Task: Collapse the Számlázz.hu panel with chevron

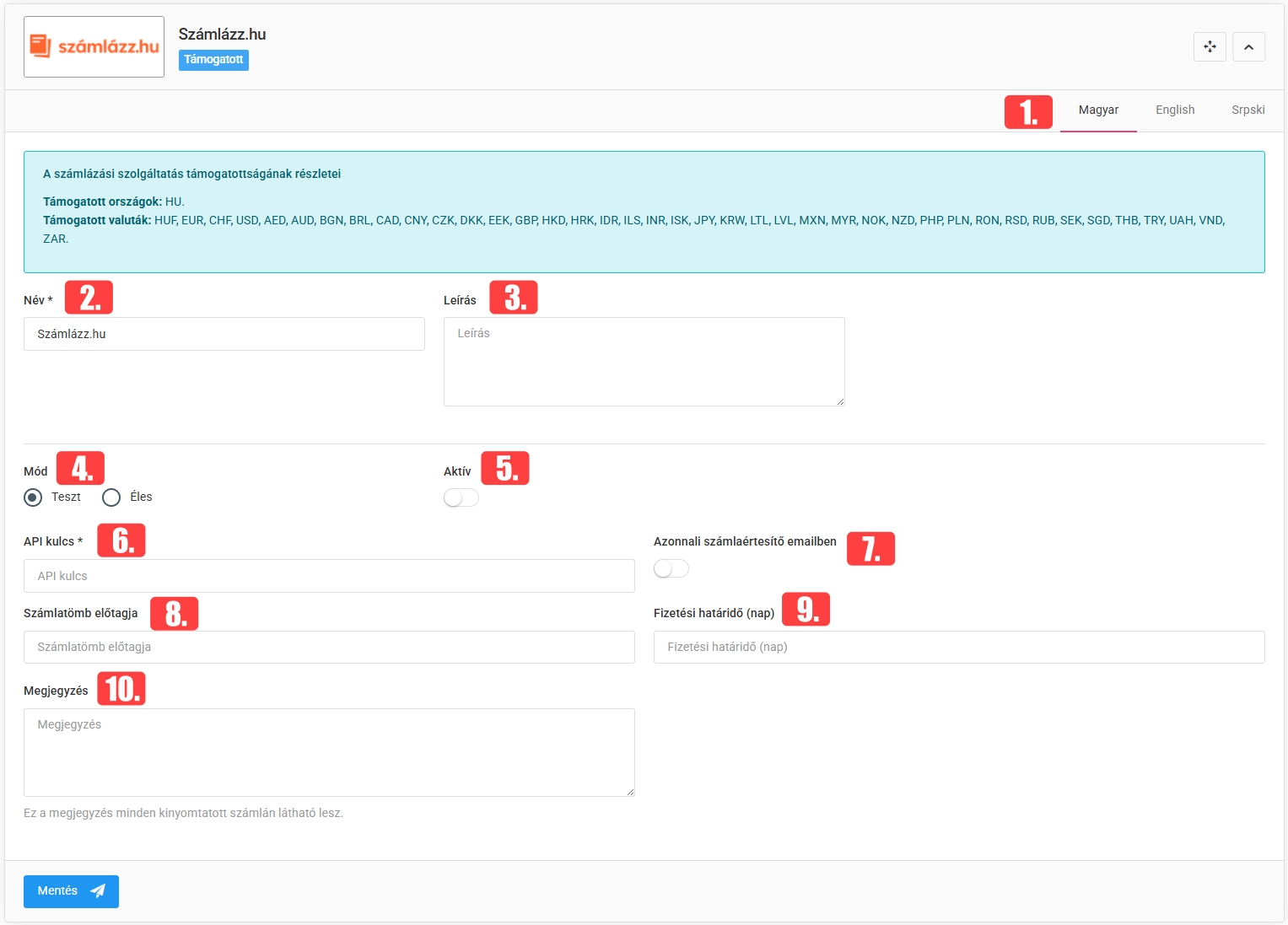Action: pyautogui.click(x=1248, y=47)
